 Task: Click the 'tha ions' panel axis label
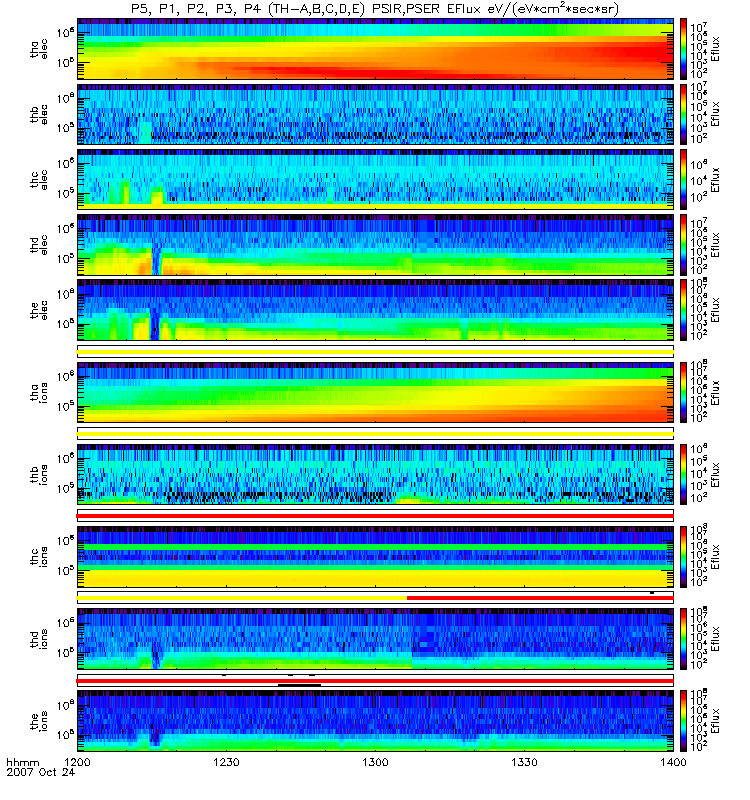point(39,392)
